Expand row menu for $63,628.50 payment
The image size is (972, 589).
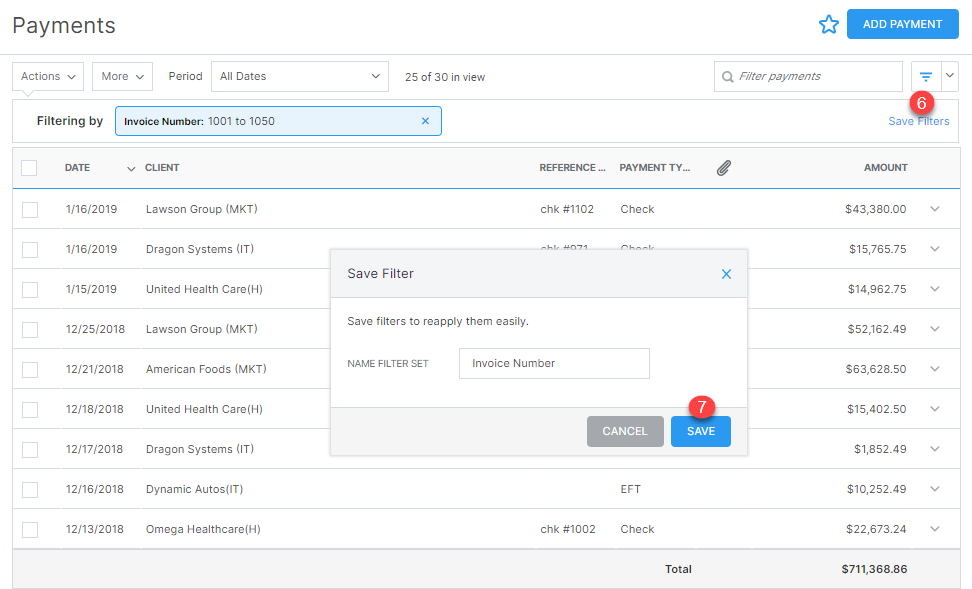[x=935, y=369]
